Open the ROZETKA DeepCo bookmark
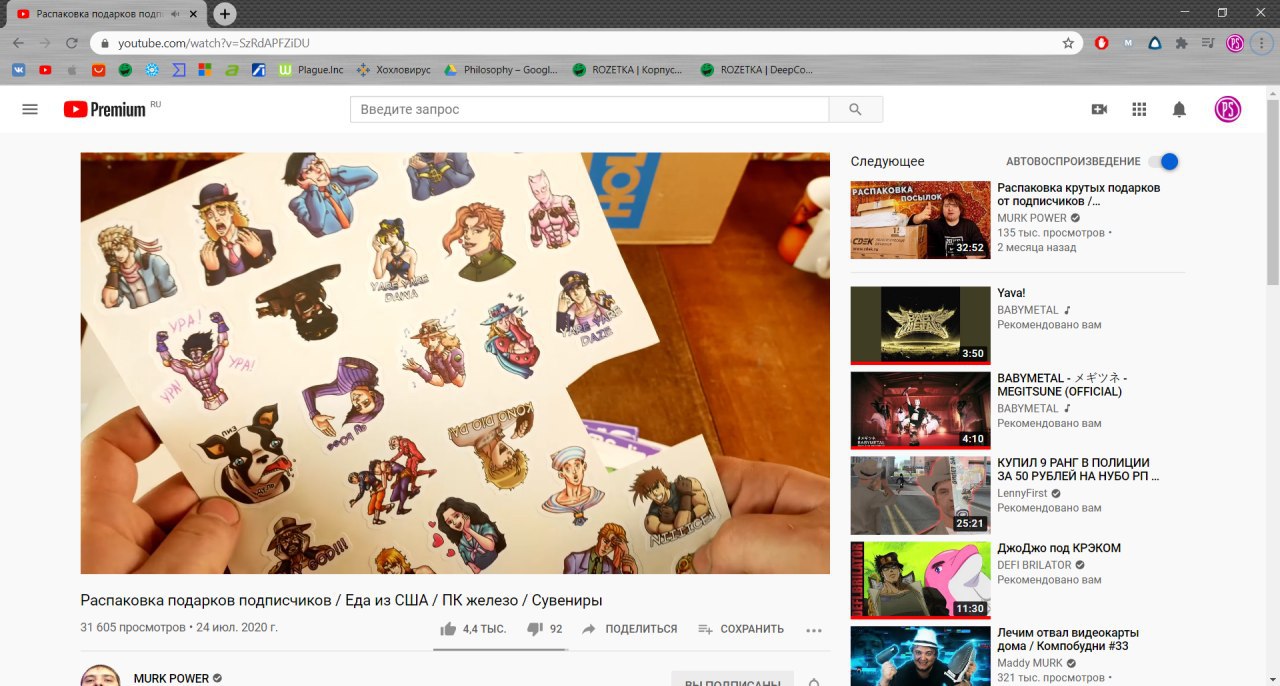Image resolution: width=1280 pixels, height=686 pixels. (x=756, y=70)
